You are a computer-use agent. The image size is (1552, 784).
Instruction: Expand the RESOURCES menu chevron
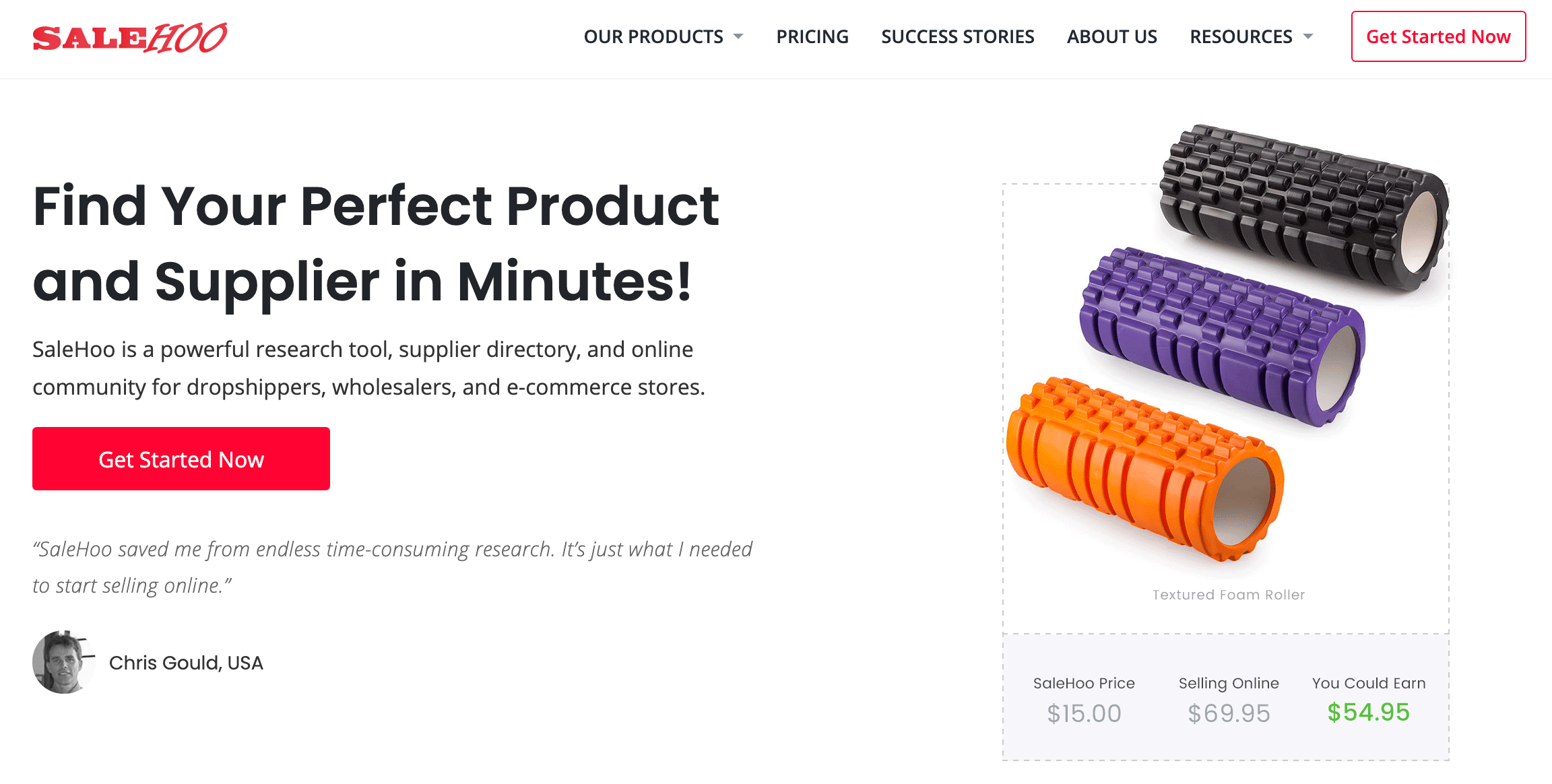click(1307, 37)
